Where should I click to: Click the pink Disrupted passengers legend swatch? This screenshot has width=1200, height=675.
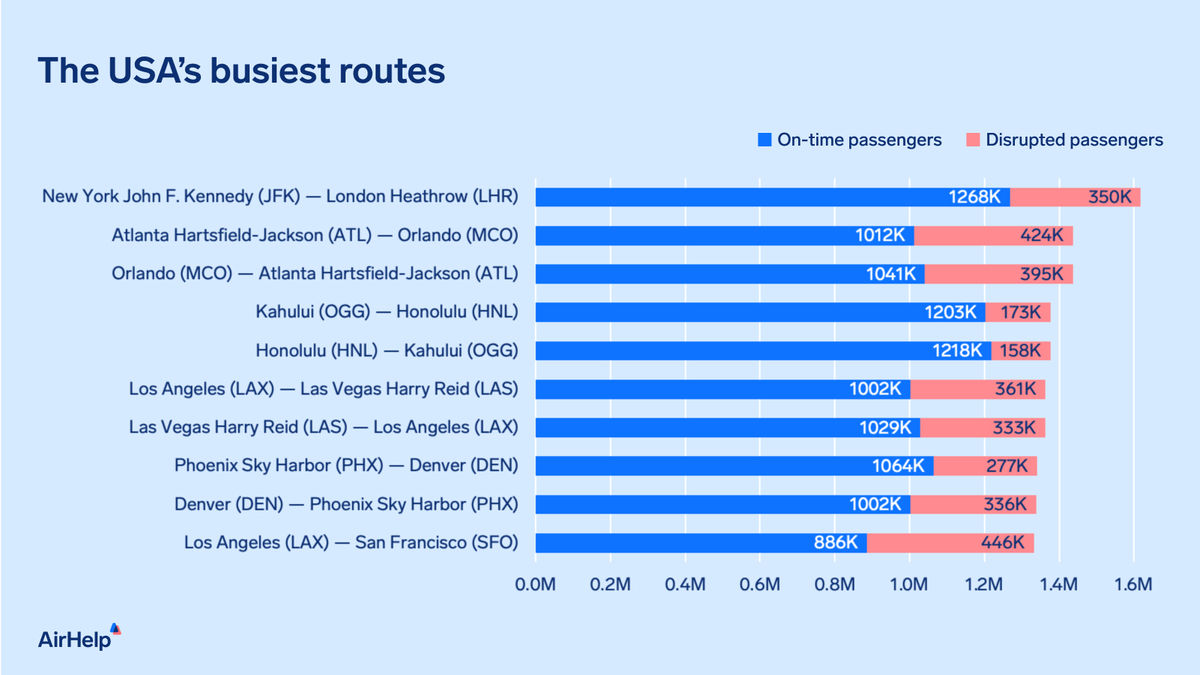973,140
